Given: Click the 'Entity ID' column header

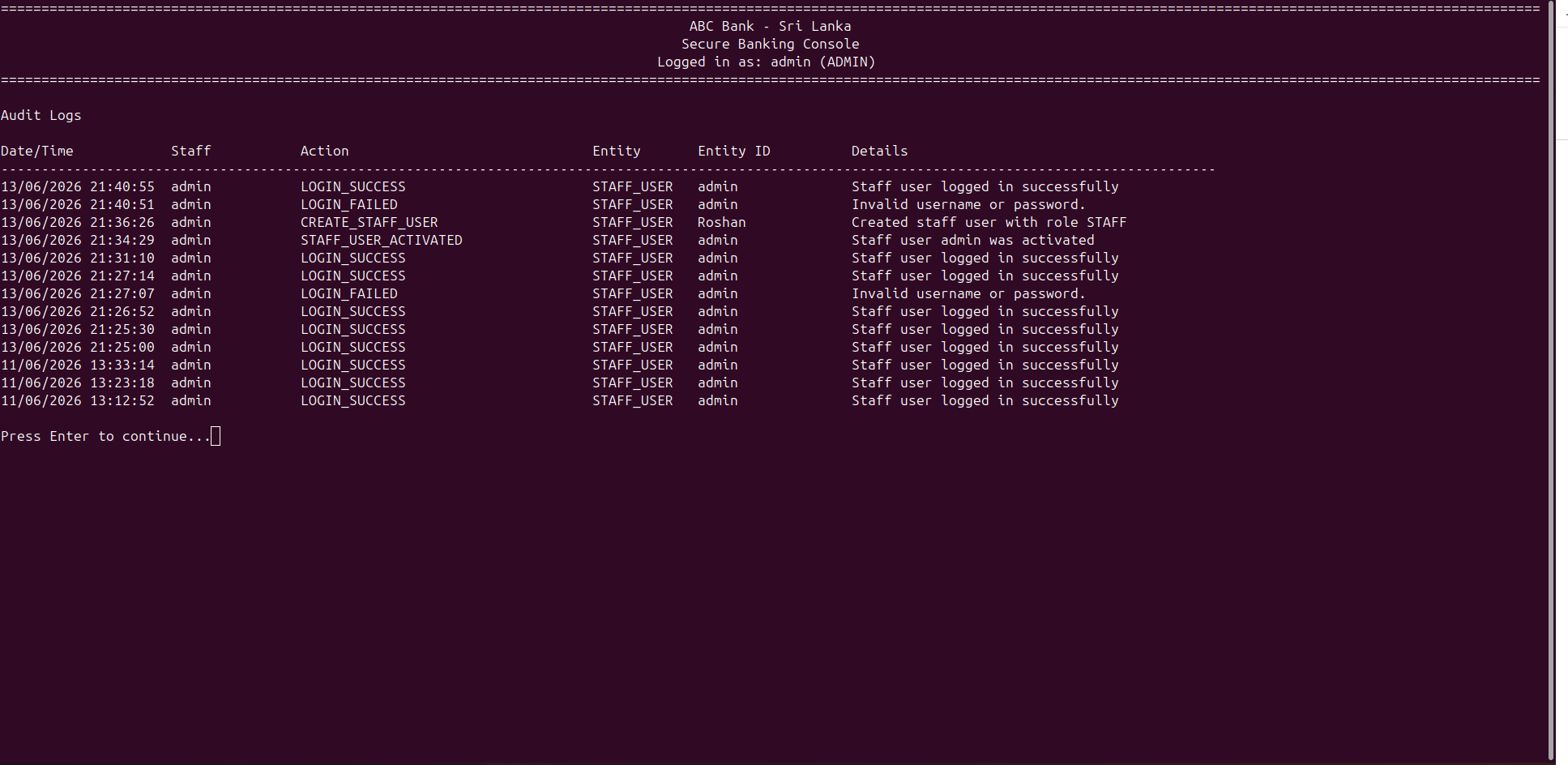Looking at the screenshot, I should pos(734,151).
